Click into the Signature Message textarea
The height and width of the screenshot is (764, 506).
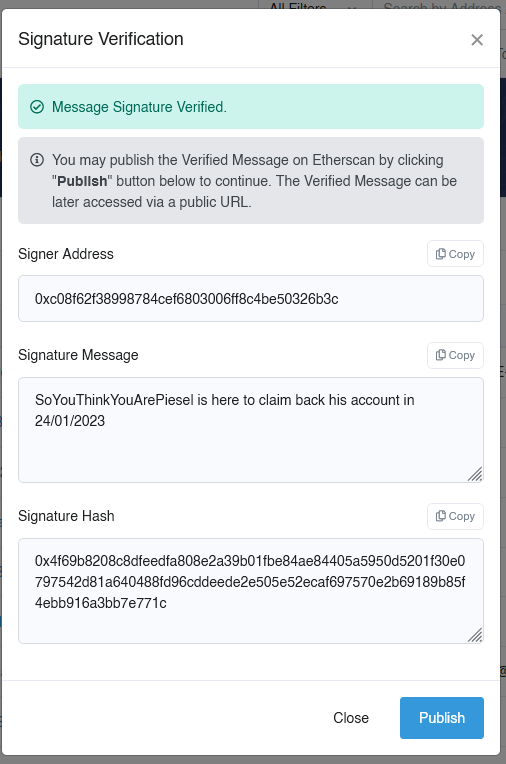pos(251,430)
